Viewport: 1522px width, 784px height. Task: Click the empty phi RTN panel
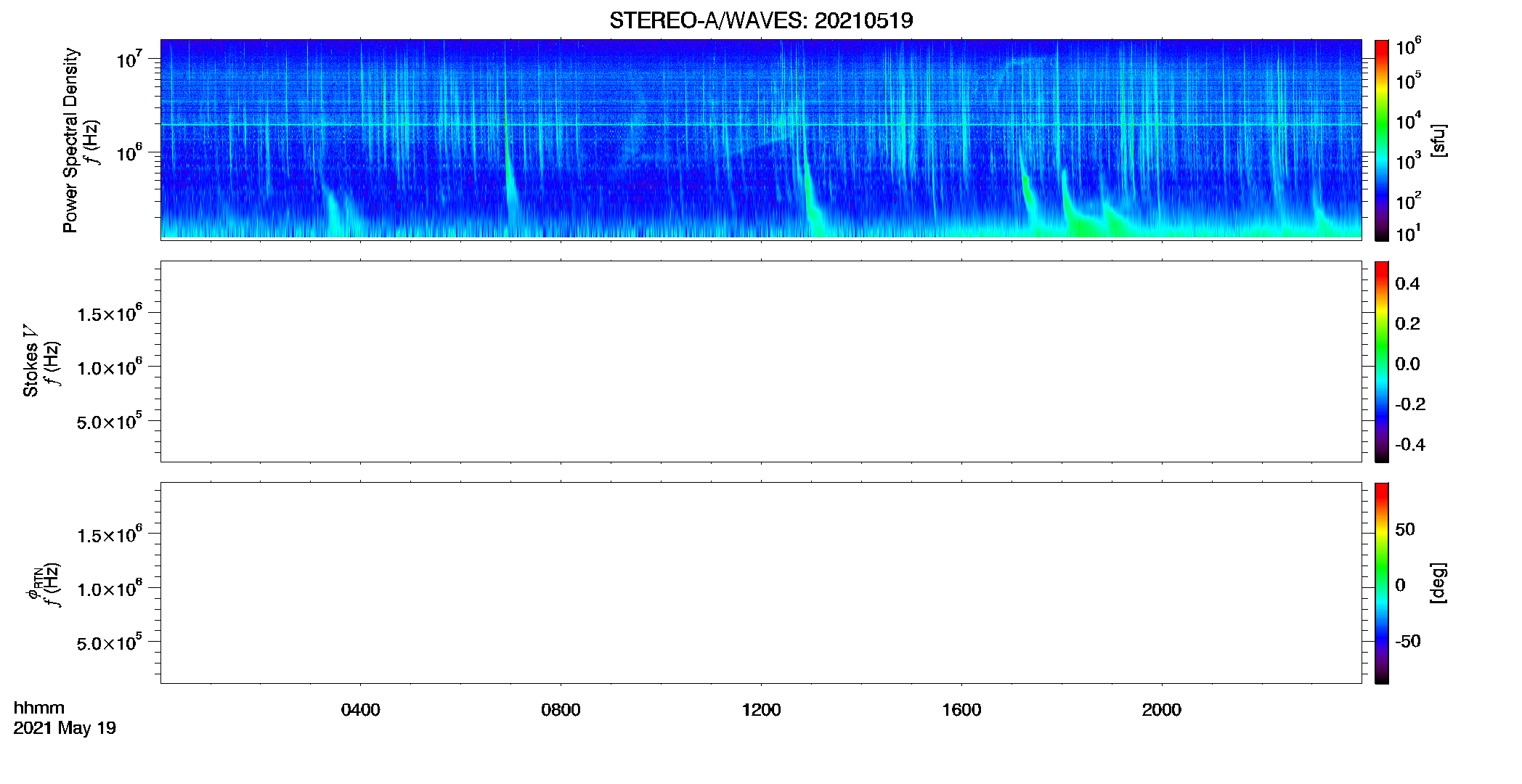[761, 583]
